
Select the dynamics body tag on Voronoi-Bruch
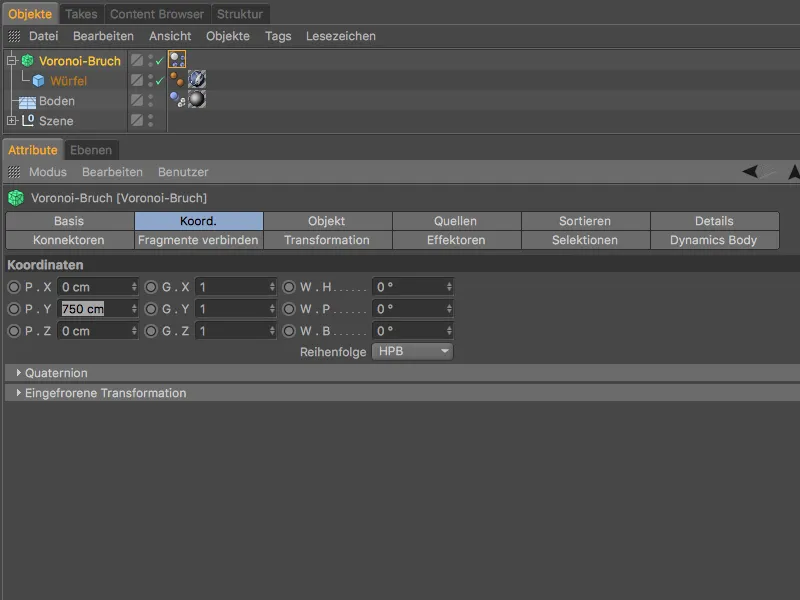pyautogui.click(x=177, y=60)
